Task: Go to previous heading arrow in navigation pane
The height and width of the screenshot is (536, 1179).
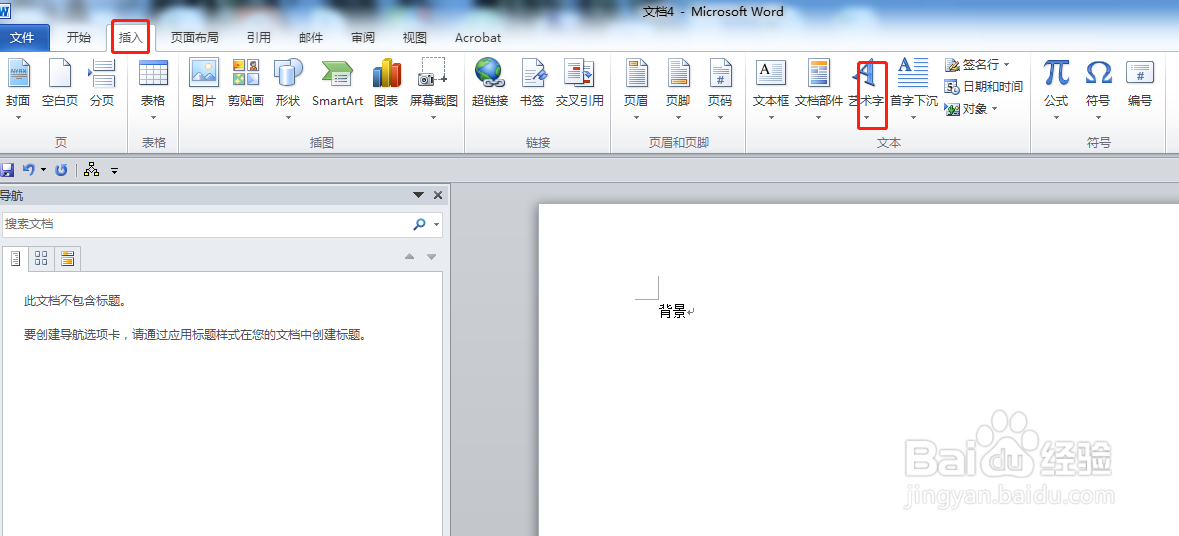Action: (409, 257)
